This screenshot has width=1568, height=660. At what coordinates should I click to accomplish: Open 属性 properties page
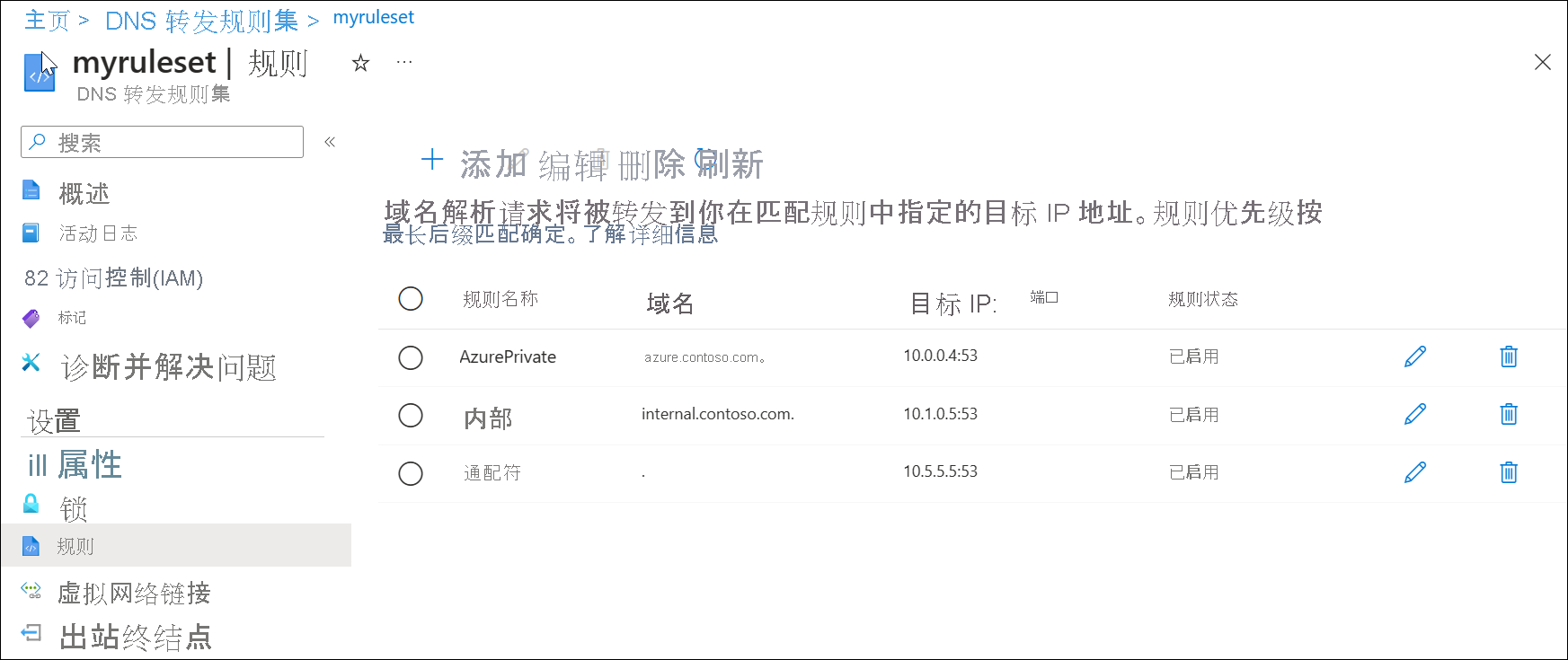pos(90,464)
